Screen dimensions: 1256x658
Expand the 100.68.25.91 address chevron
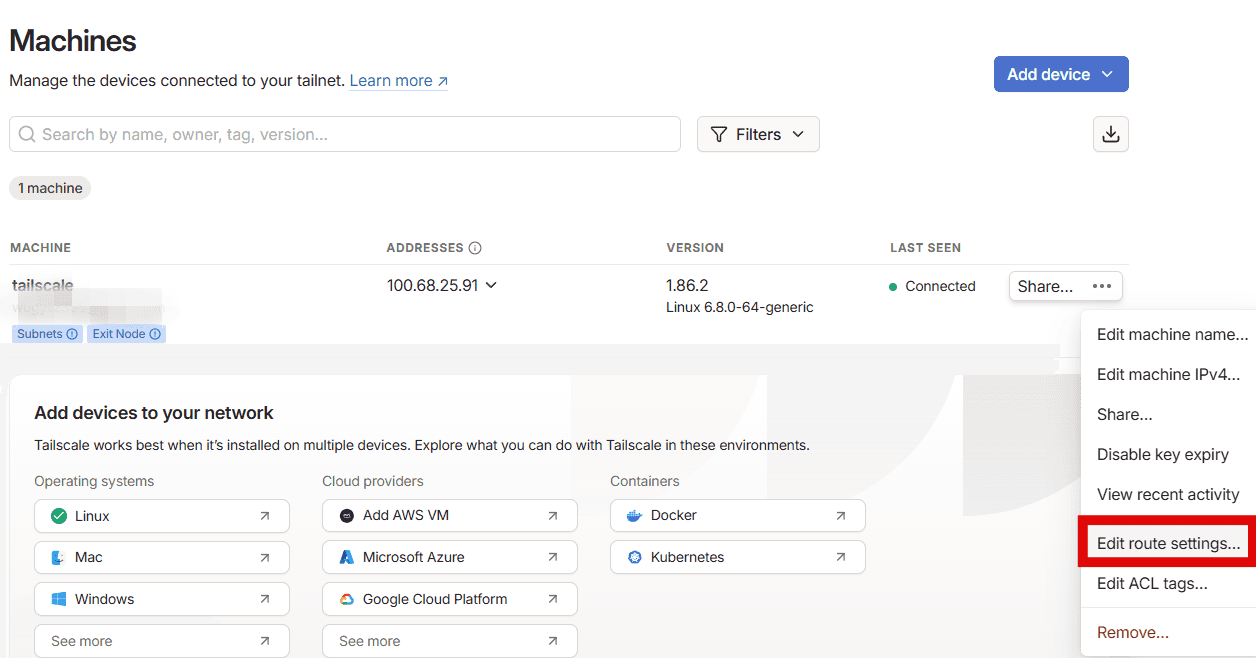coord(491,286)
